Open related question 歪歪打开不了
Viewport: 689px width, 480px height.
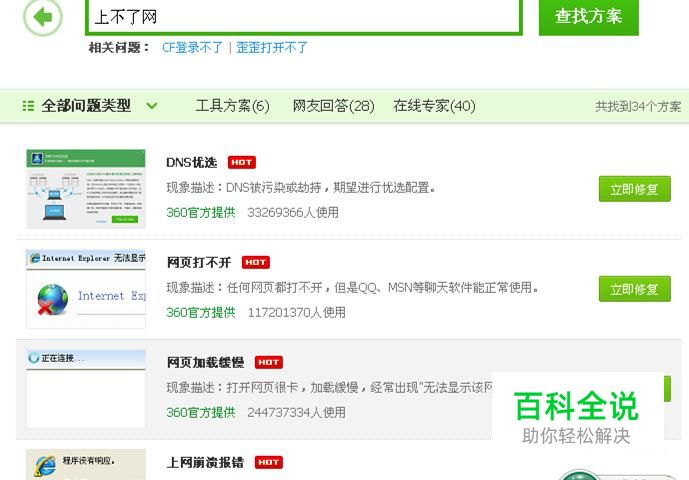pyautogui.click(x=272, y=47)
